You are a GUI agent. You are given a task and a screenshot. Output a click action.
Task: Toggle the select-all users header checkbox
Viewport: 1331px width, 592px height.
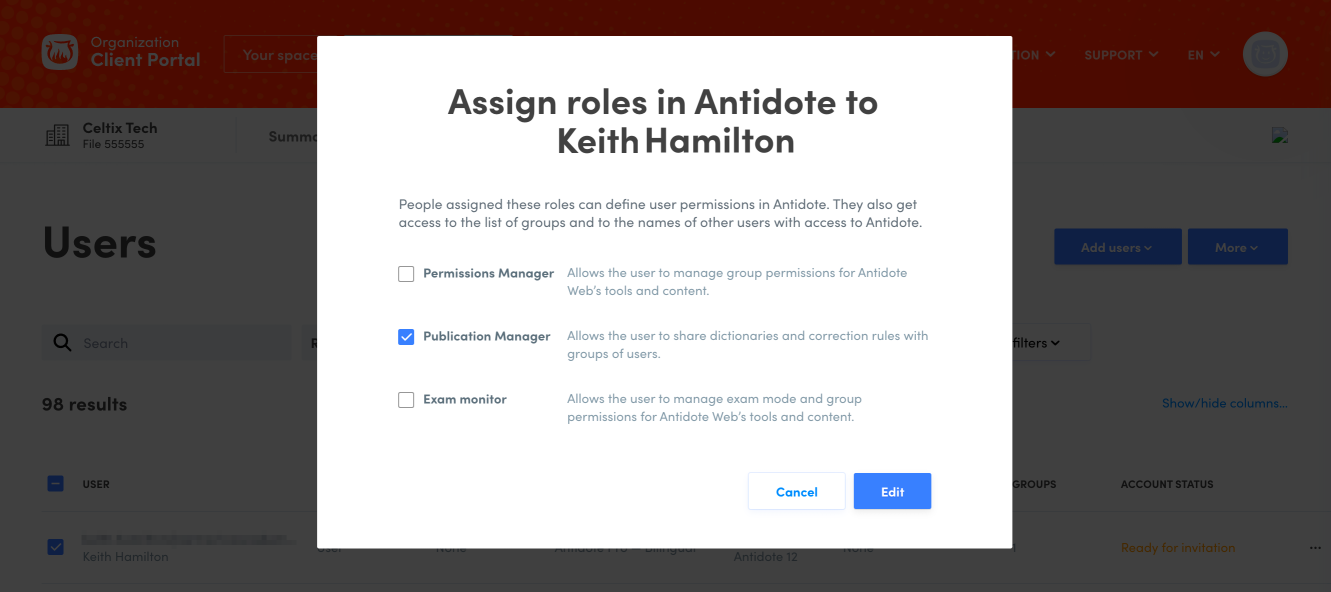click(x=56, y=484)
